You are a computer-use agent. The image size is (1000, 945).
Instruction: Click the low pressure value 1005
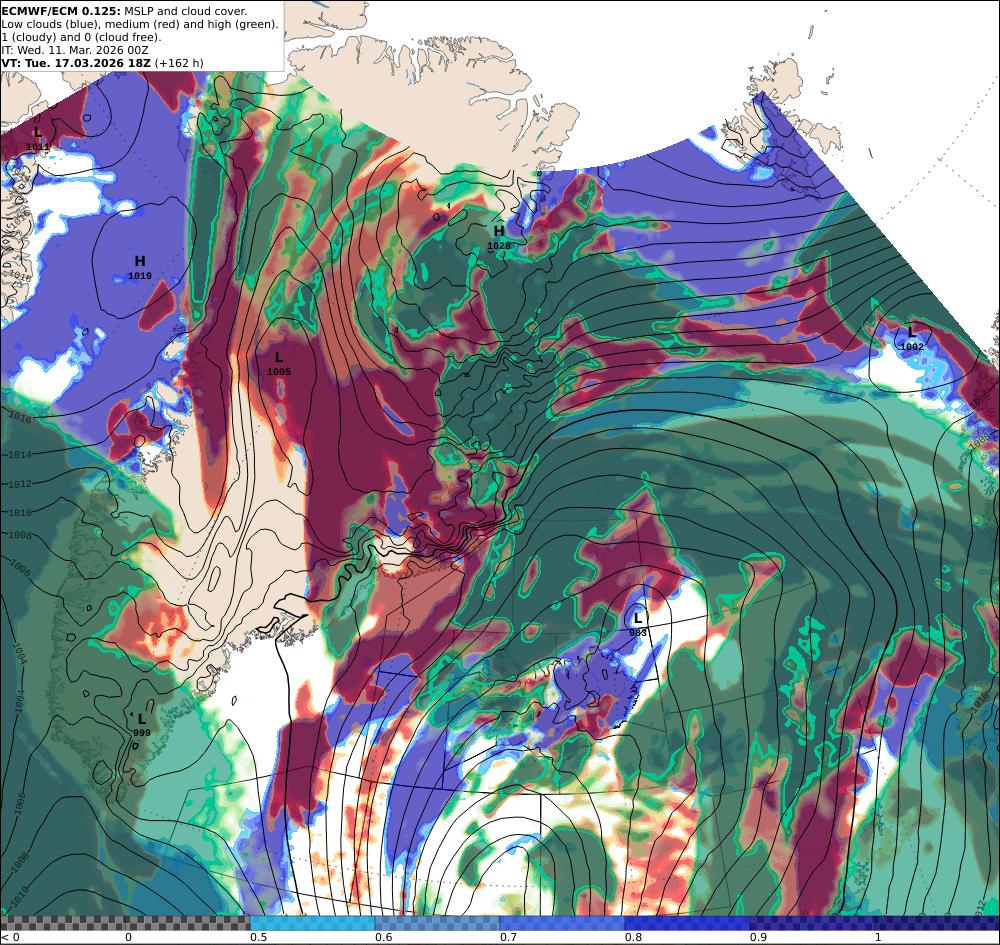[x=279, y=372]
